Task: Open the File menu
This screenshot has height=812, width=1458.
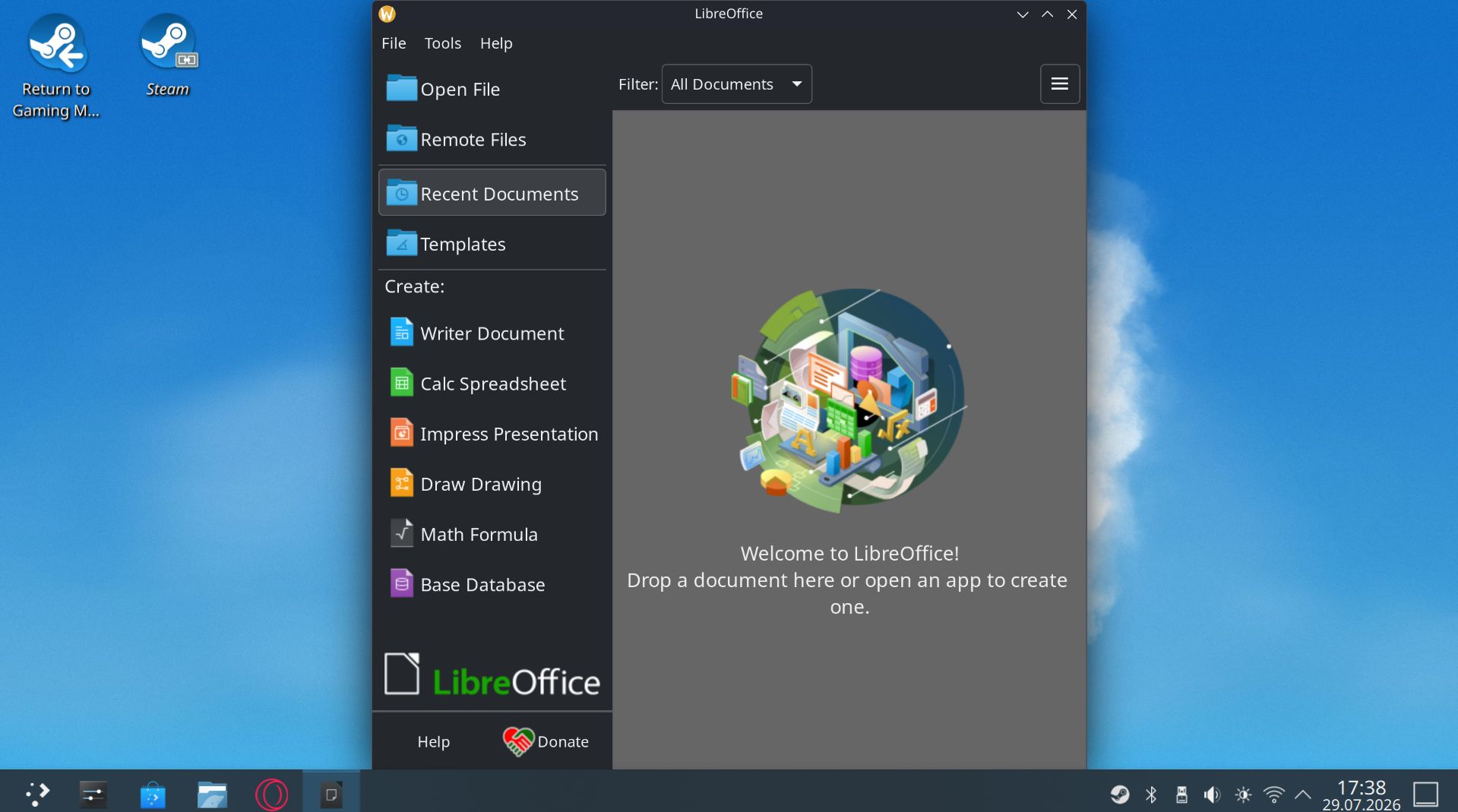Action: 394,43
